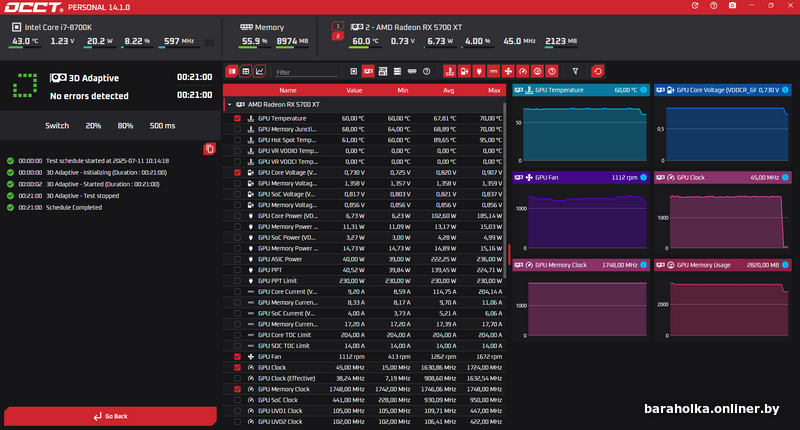Open the CPU core grid expander
The height and width of the screenshot is (430, 800).
click(x=209, y=42)
